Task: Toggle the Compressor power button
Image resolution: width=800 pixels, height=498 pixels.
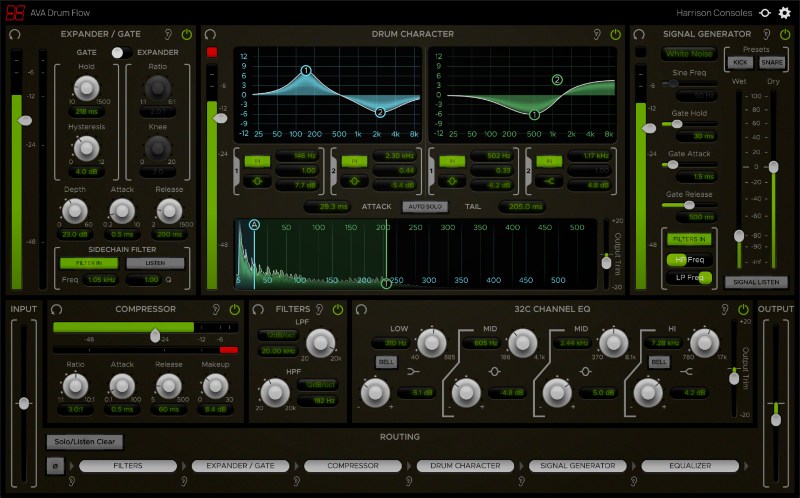Action: pyautogui.click(x=234, y=310)
